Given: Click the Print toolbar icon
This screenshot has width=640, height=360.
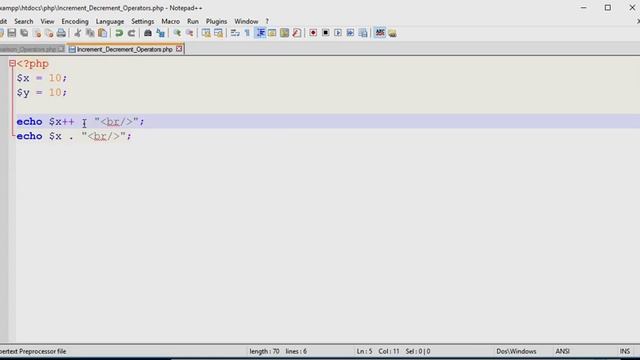Looking at the screenshot, I should [x=61, y=33].
